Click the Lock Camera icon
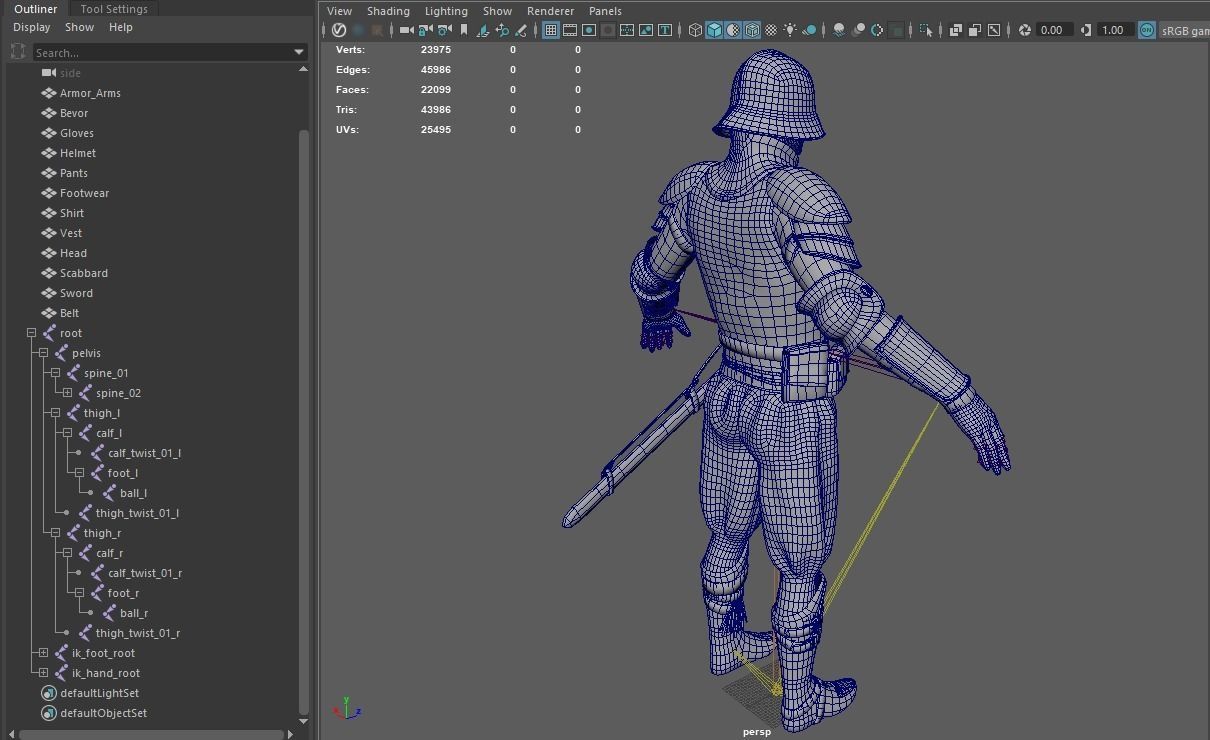The width and height of the screenshot is (1210, 740). (x=425, y=30)
